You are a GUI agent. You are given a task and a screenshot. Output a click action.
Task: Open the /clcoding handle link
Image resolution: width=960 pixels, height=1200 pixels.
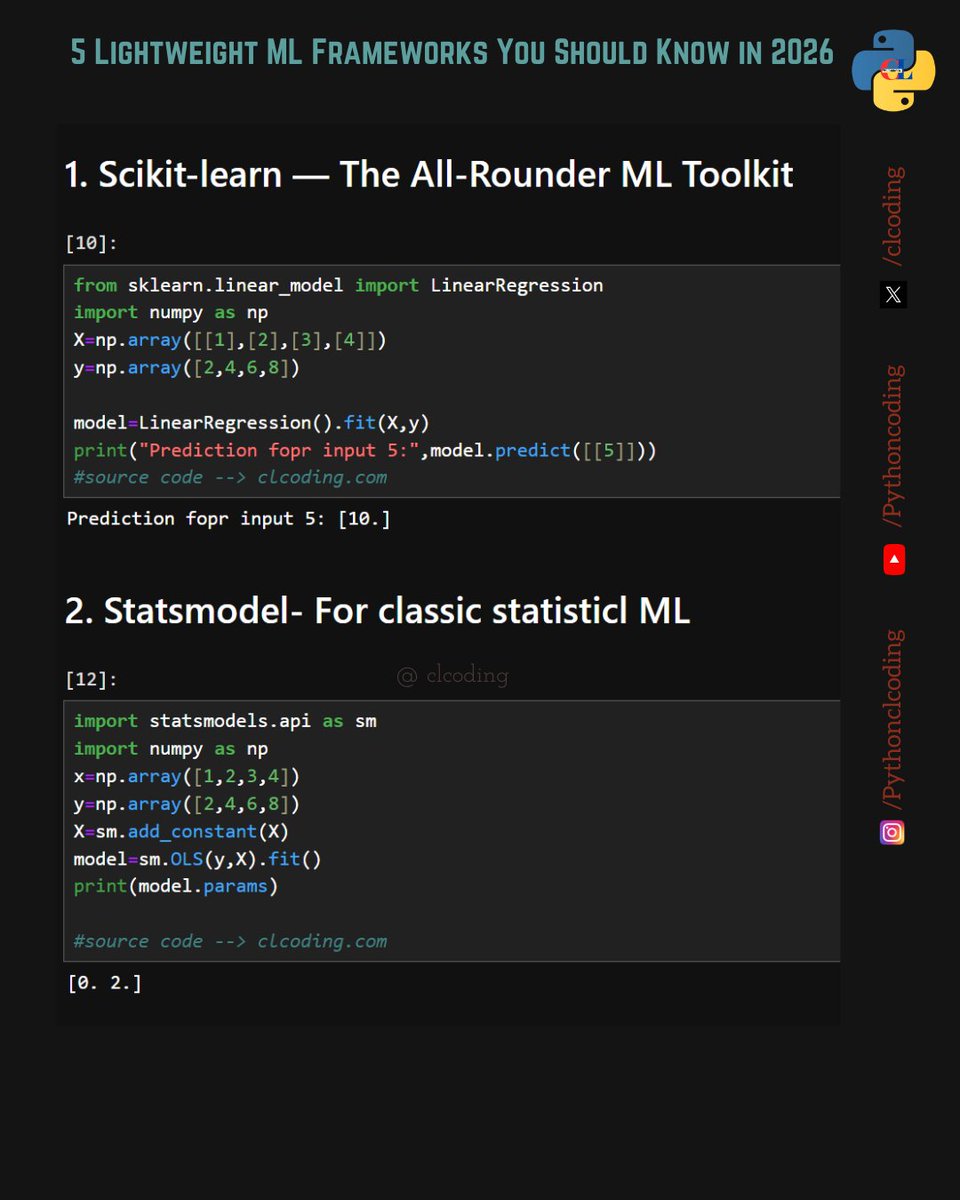(x=893, y=216)
